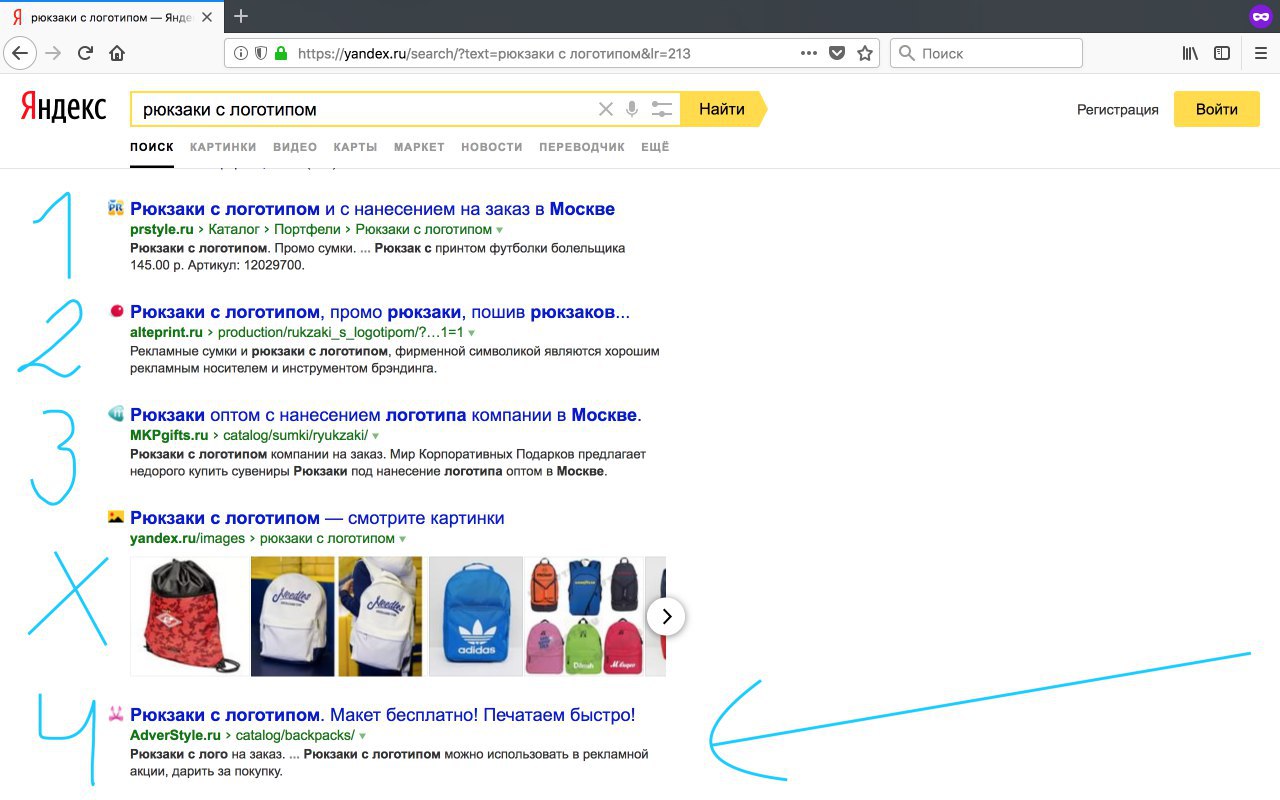Click MKPgifts.ru result favicon
The image size is (1280, 800).
(116, 414)
